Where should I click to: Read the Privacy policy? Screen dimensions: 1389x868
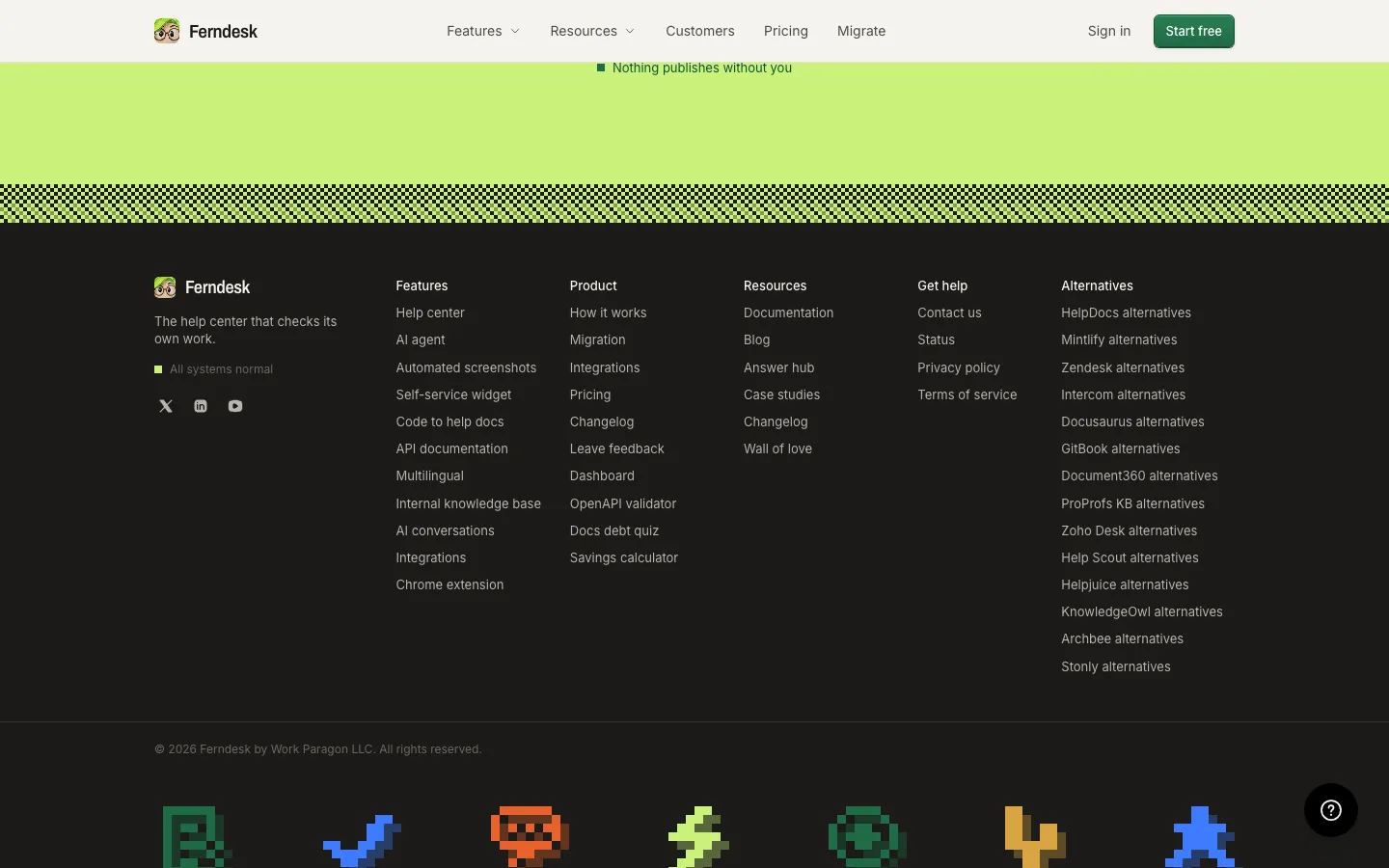(x=959, y=367)
